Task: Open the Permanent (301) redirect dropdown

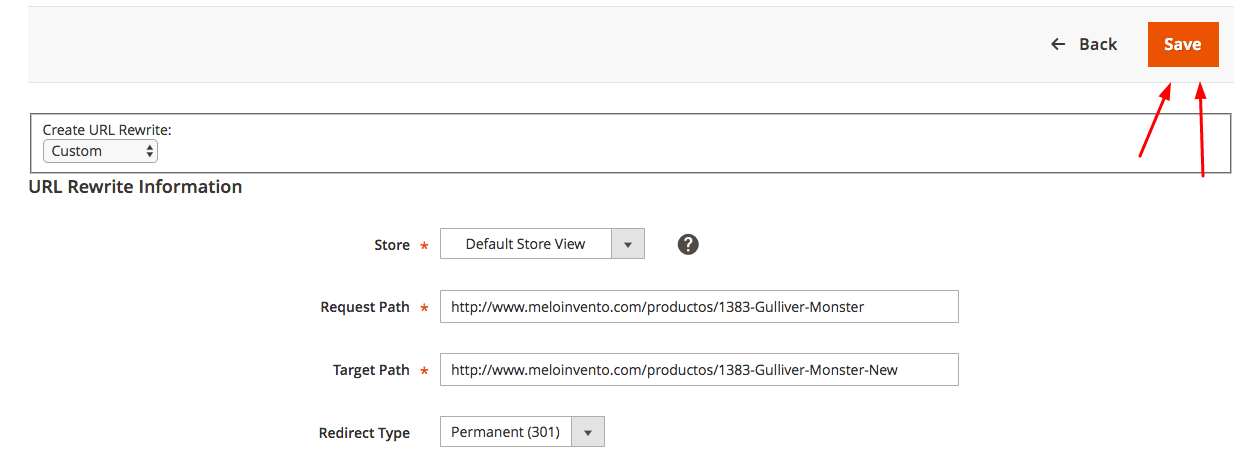Action: pyautogui.click(x=522, y=432)
